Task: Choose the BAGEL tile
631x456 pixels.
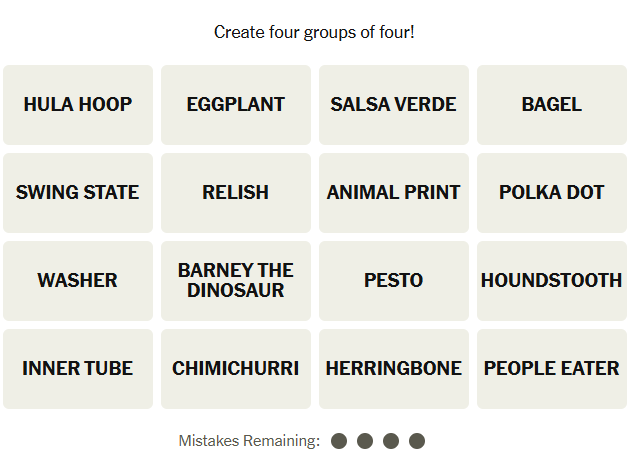Action: (x=552, y=105)
